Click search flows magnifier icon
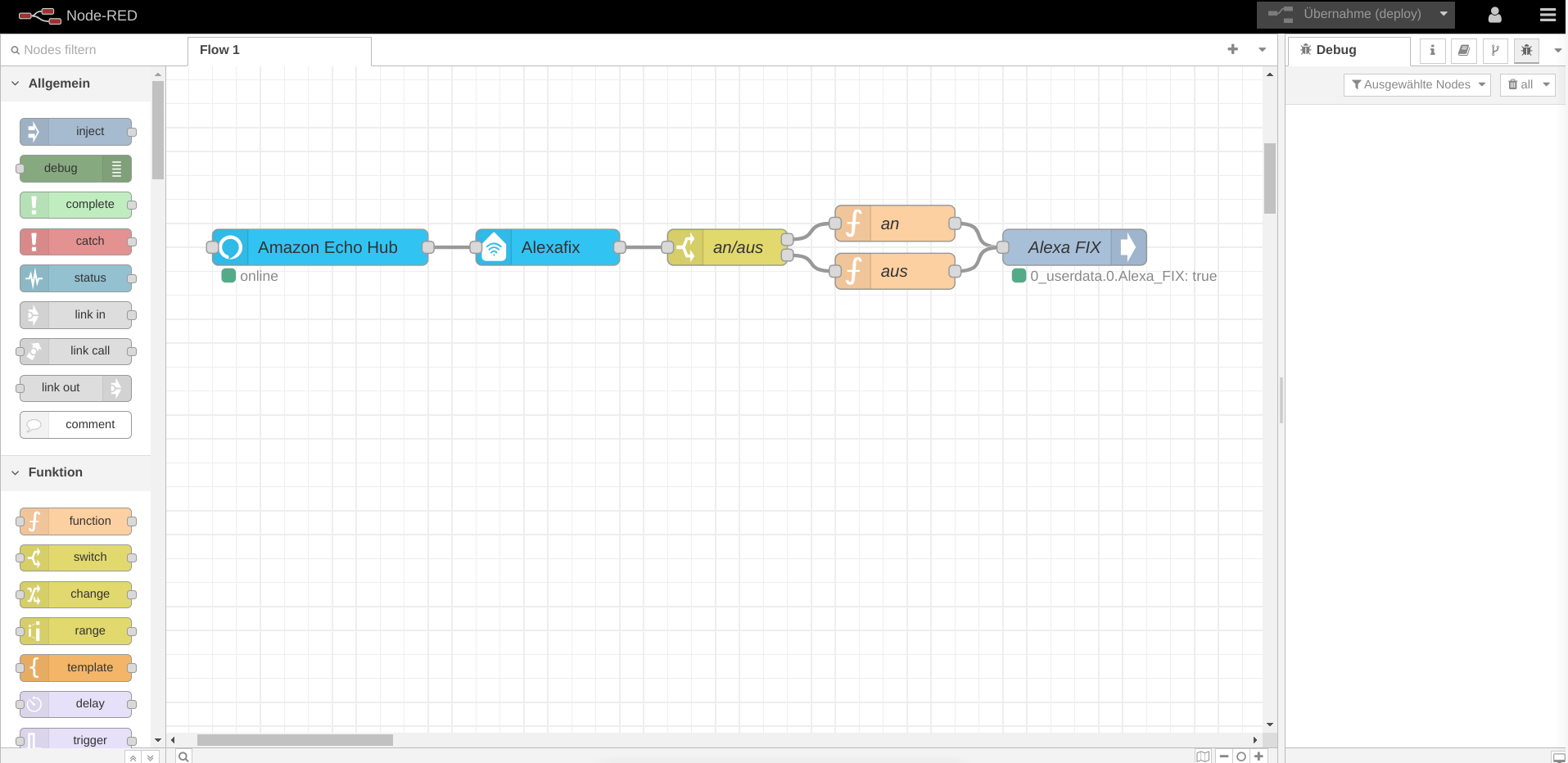This screenshot has width=1568, height=763. [x=184, y=756]
